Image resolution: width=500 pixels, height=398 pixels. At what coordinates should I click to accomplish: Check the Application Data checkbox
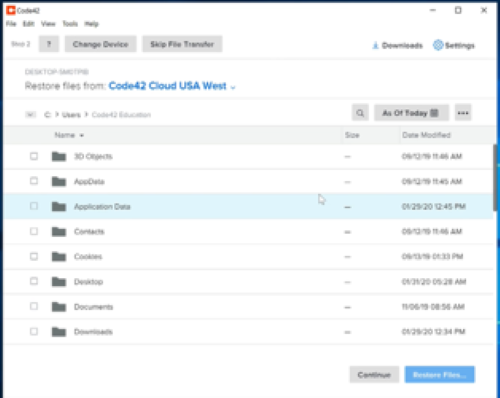pos(34,206)
